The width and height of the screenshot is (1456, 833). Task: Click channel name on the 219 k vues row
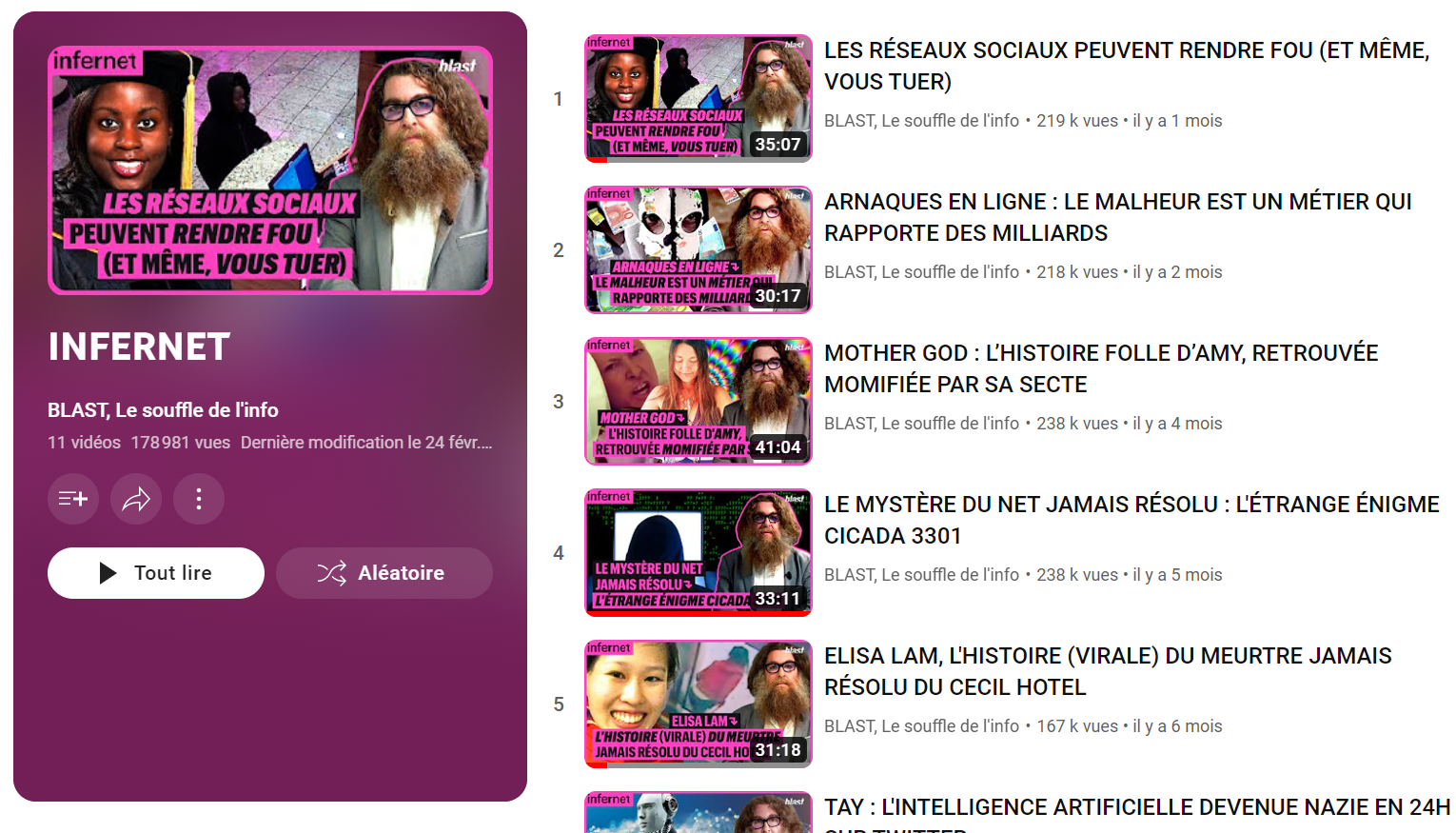click(921, 121)
